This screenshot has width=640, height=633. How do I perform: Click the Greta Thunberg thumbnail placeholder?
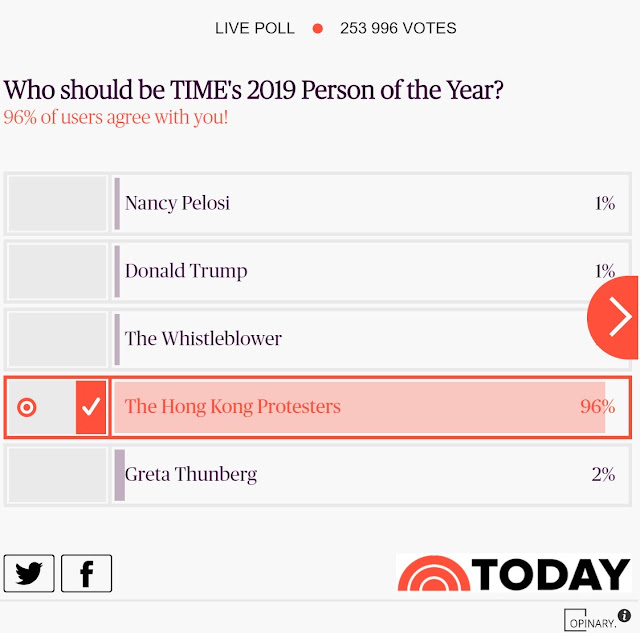tap(57, 474)
